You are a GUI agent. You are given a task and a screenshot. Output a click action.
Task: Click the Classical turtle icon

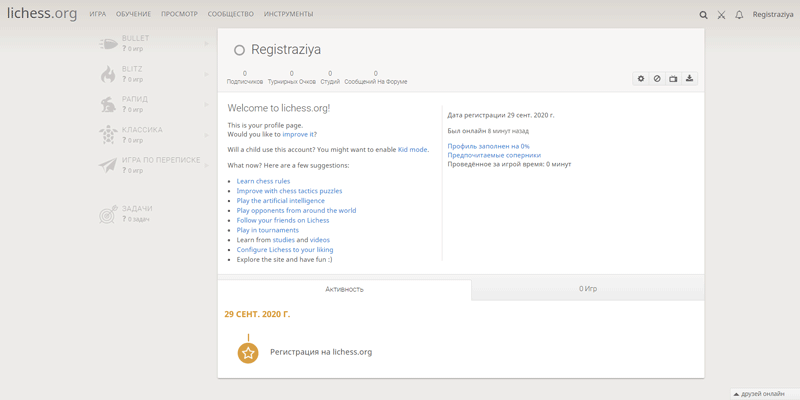[108, 135]
